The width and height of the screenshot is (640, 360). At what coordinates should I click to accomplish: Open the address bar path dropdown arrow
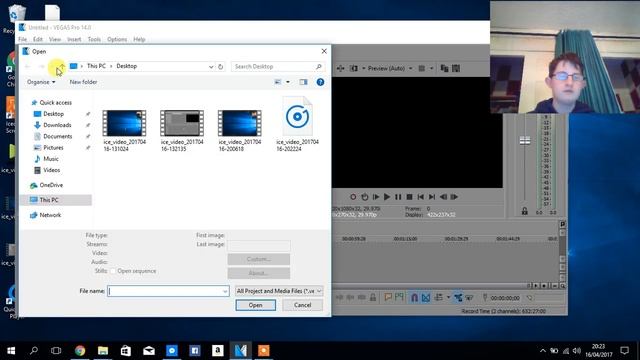(x=211, y=66)
